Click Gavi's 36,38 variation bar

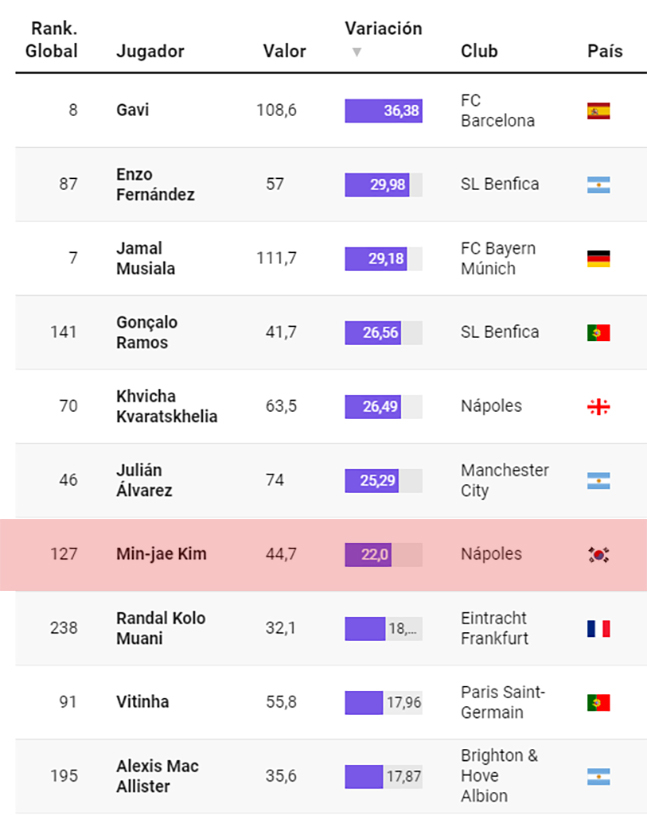click(384, 111)
